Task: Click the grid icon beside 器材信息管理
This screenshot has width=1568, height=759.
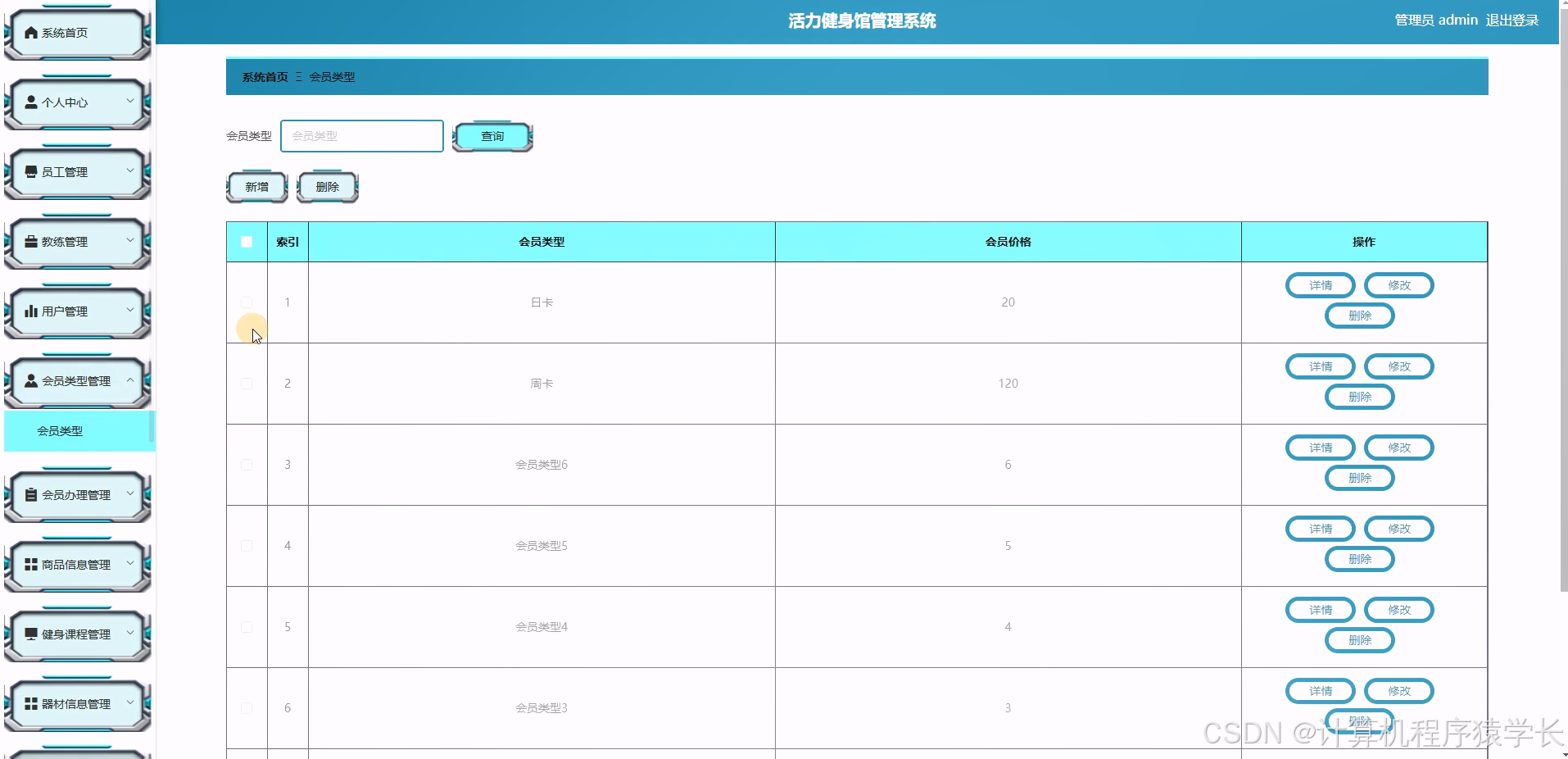Action: 31,704
